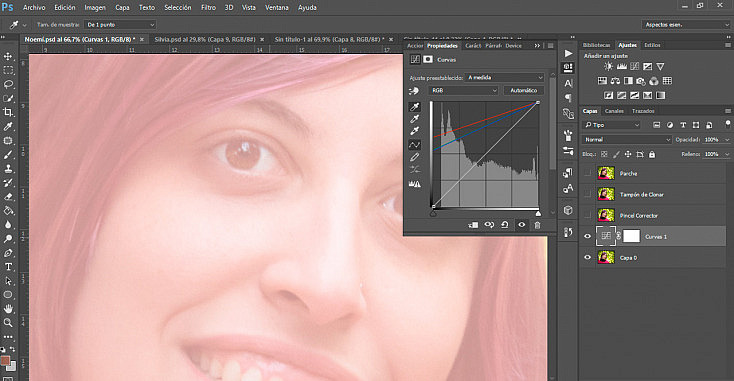Choose draw curve pencil icon
Screen dimensions: 734x381
point(414,157)
